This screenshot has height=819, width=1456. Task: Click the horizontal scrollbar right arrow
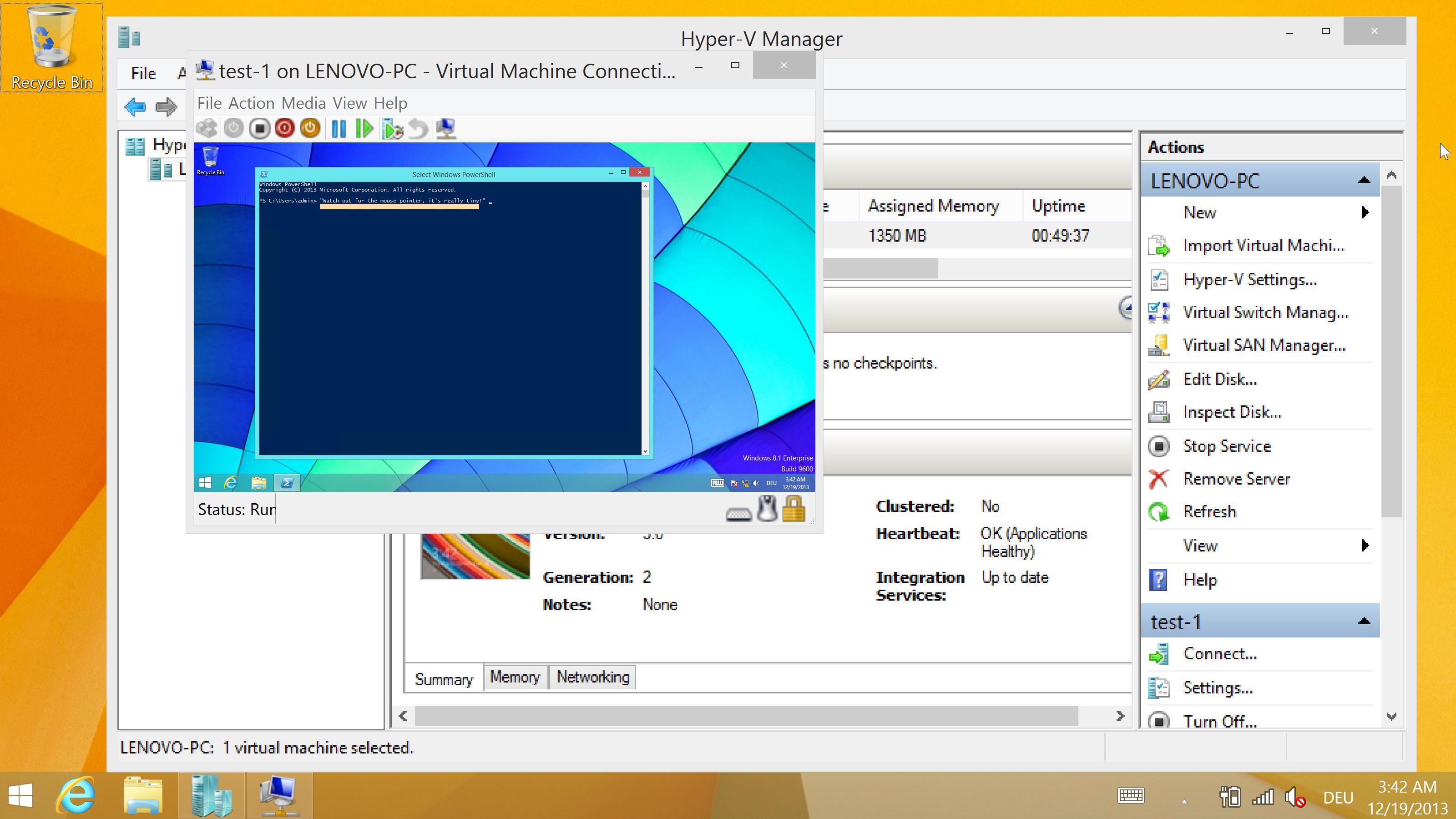click(x=1120, y=716)
